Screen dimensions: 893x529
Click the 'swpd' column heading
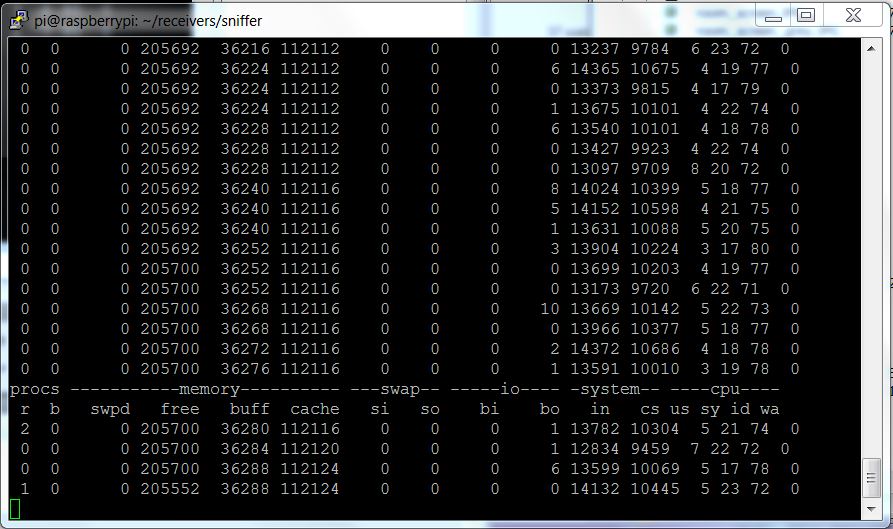pyautogui.click(x=110, y=409)
